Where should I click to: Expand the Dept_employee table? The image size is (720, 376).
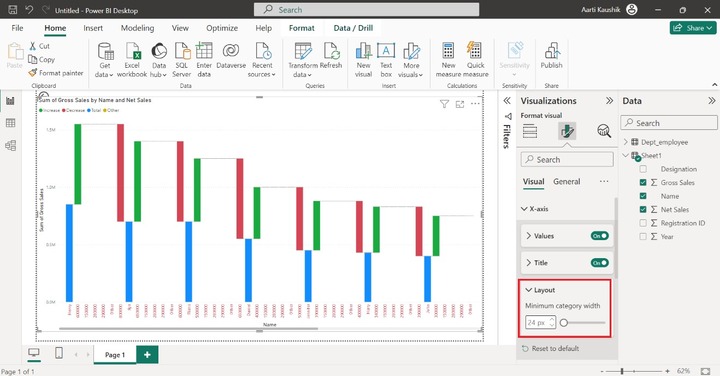[x=625, y=142]
